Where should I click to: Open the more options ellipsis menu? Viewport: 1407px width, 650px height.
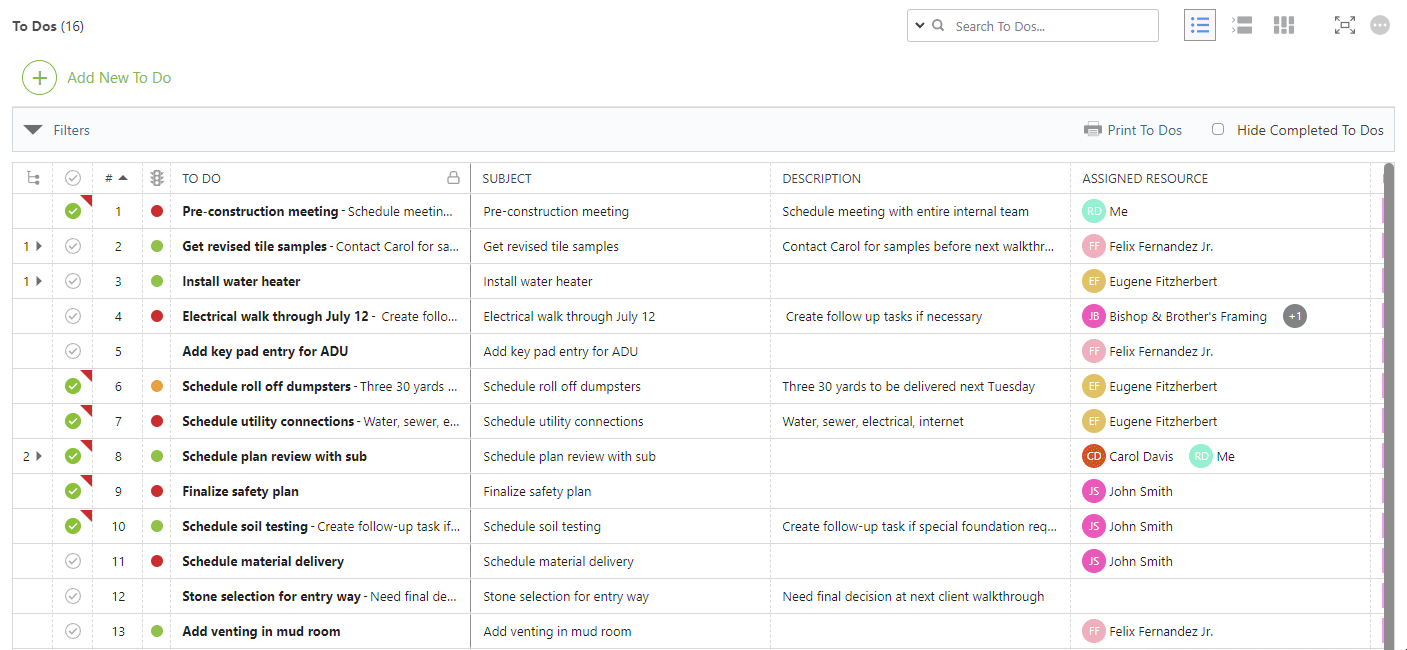[x=1380, y=26]
